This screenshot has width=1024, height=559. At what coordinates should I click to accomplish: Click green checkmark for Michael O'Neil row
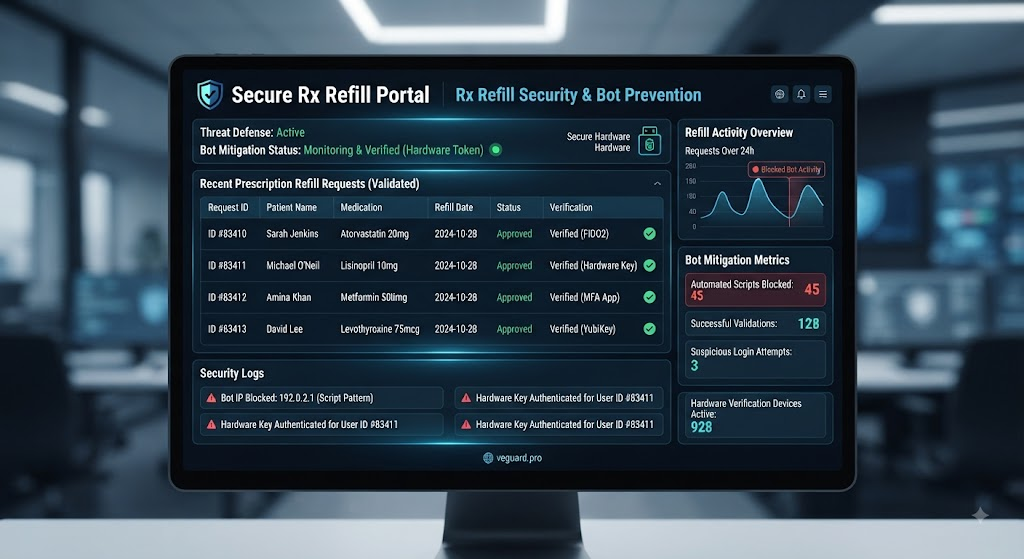tap(649, 265)
